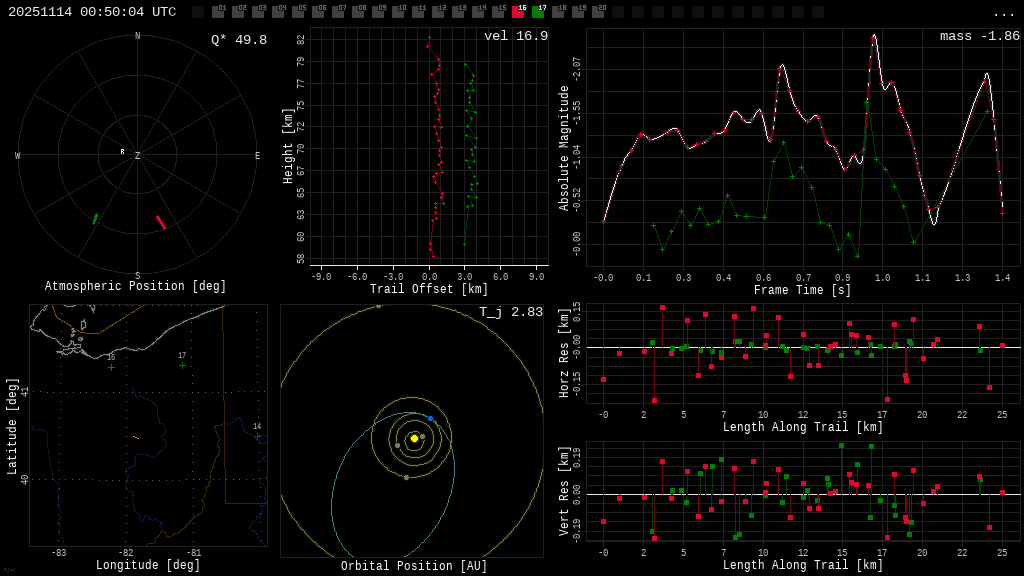Image resolution: width=1024 pixels, height=576 pixels.
Task: Toggle station 04 box in top bar
Action: [278, 12]
